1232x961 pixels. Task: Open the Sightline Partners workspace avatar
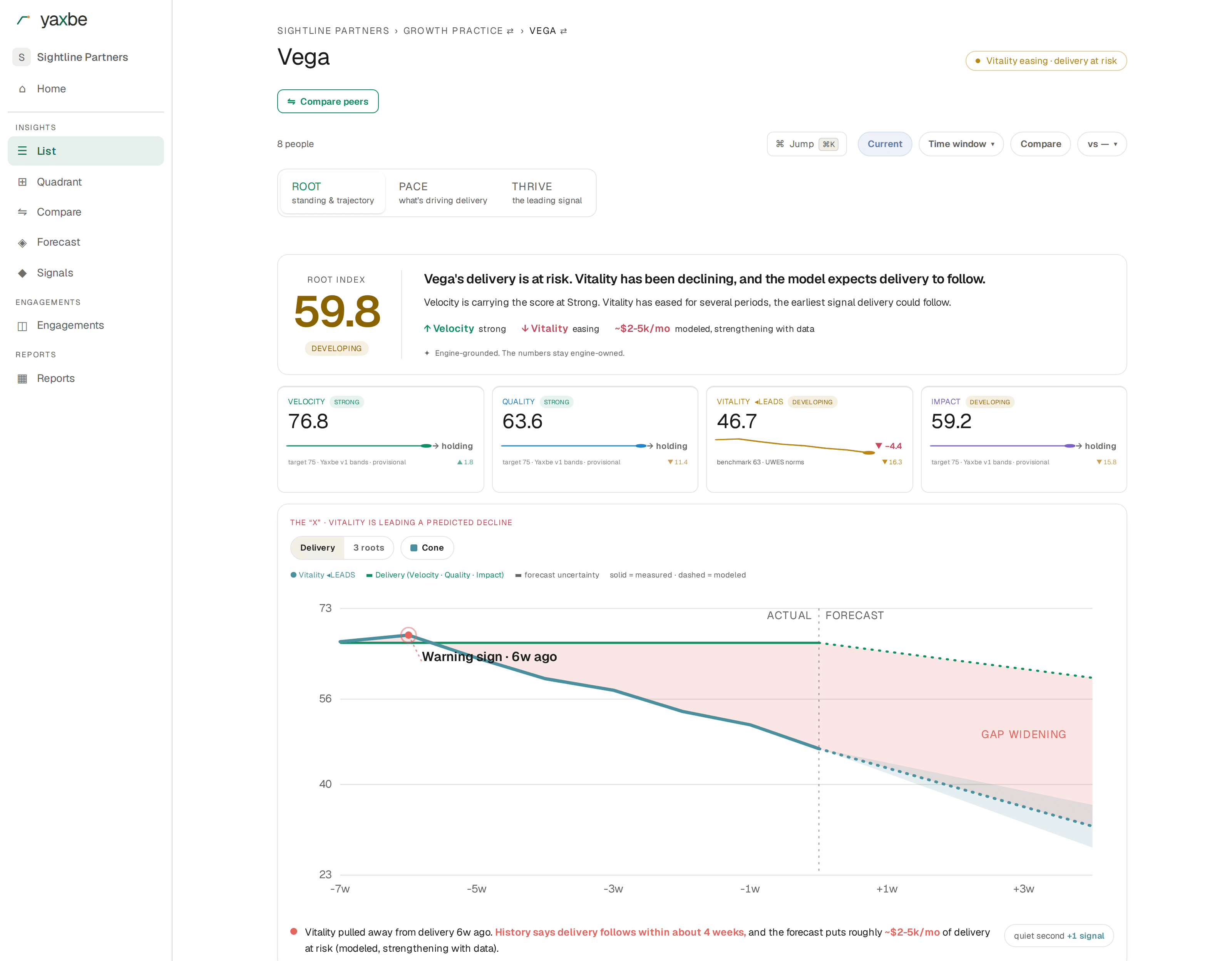[22, 57]
